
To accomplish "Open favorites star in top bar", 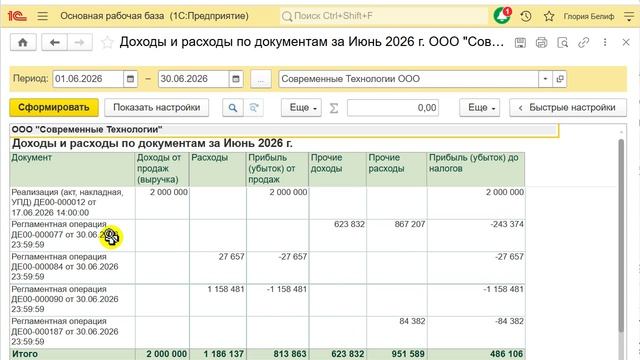I will click(549, 16).
